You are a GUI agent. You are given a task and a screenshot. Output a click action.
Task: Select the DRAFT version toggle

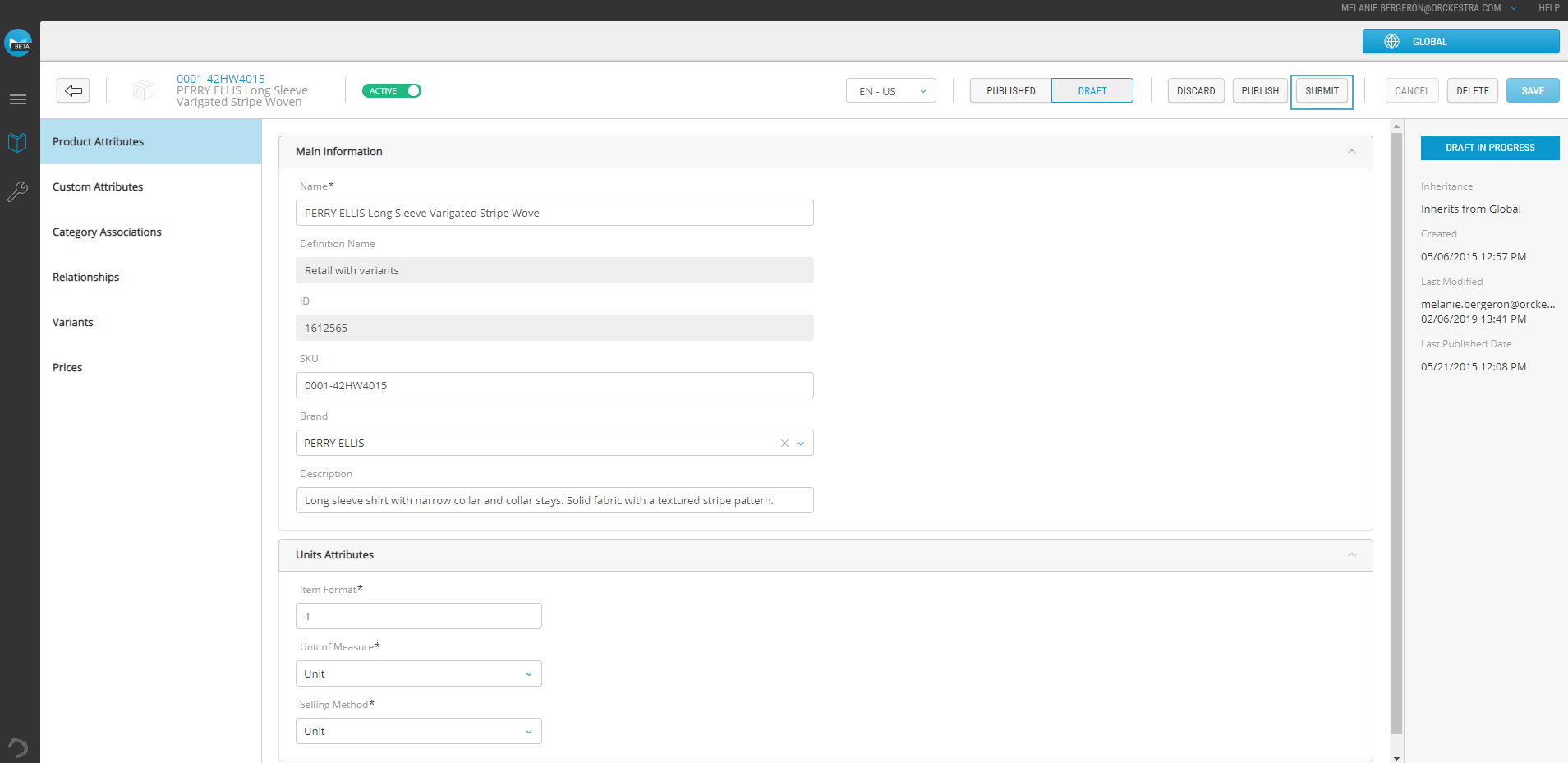1092,90
